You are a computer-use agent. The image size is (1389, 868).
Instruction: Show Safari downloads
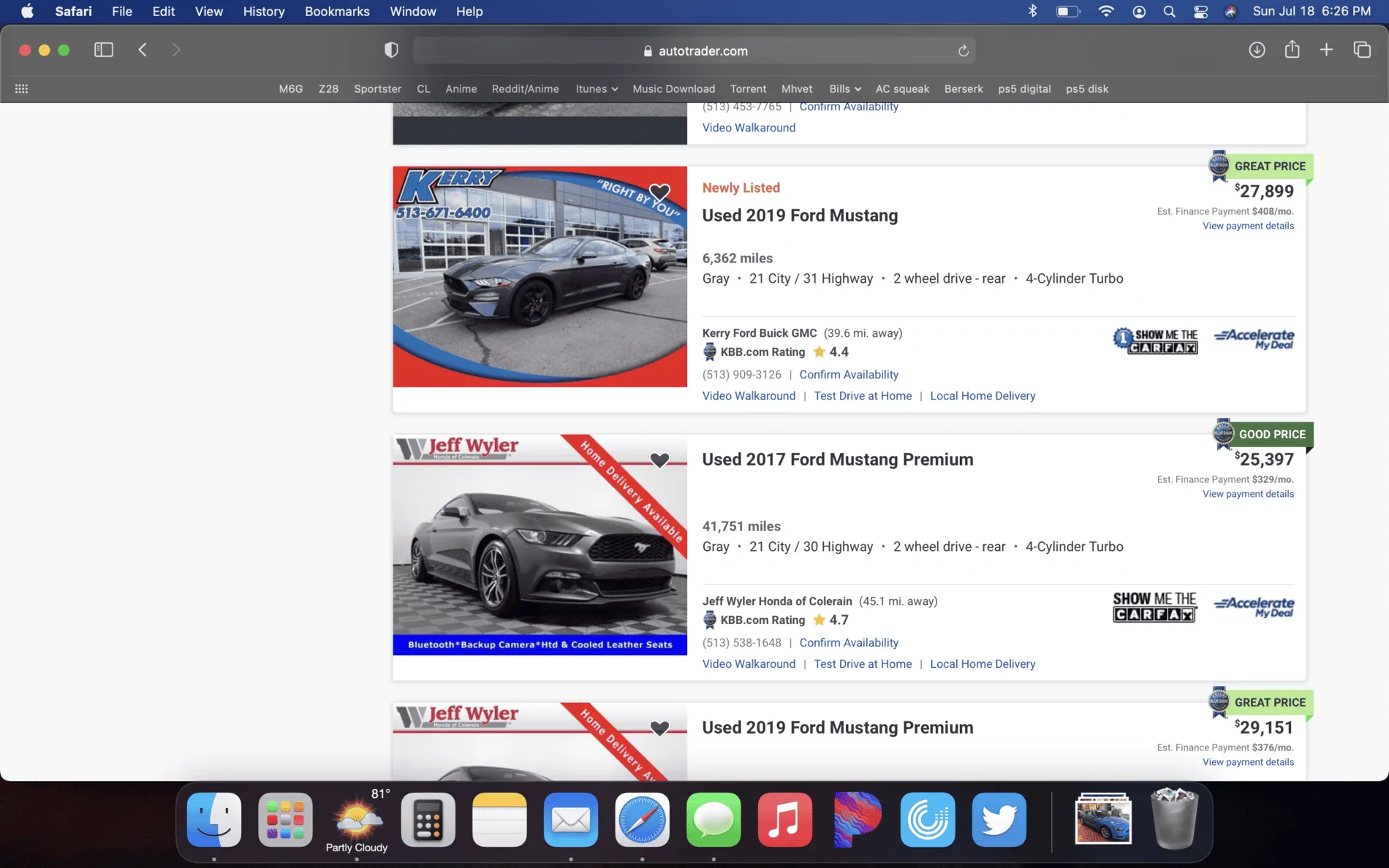coord(1257,50)
